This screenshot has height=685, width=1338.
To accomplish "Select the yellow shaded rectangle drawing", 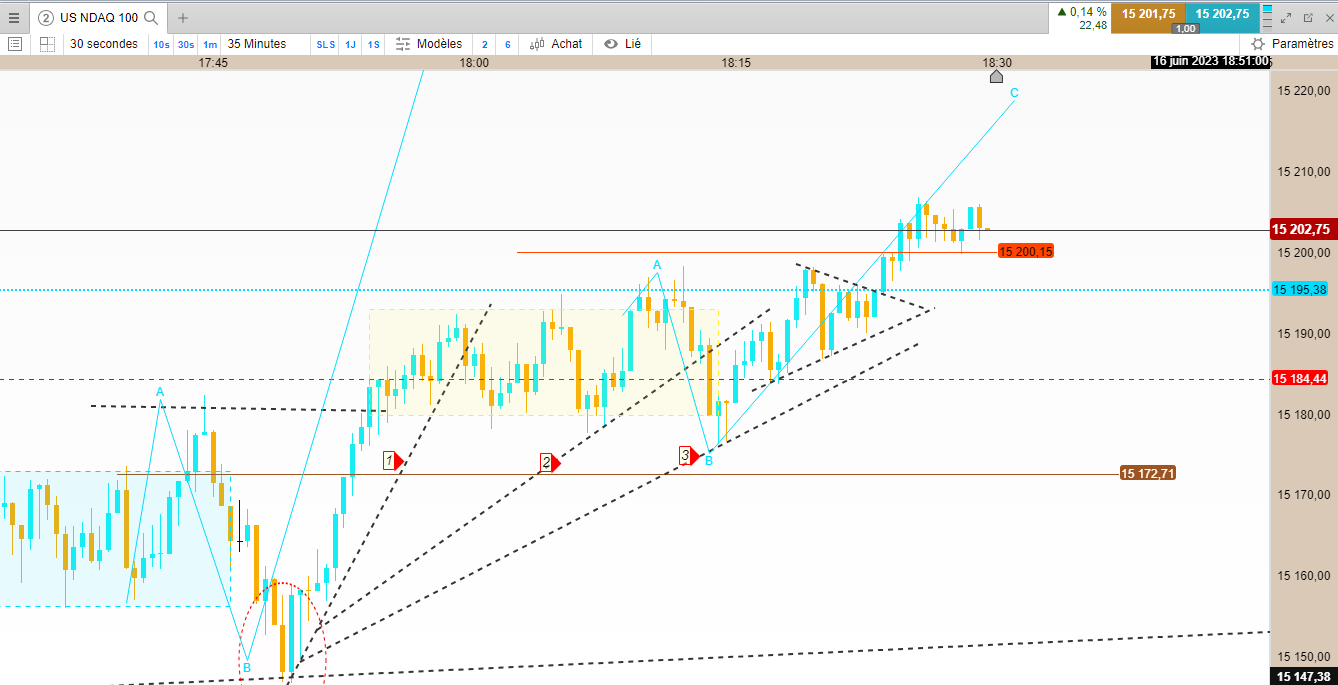I will click(544, 362).
